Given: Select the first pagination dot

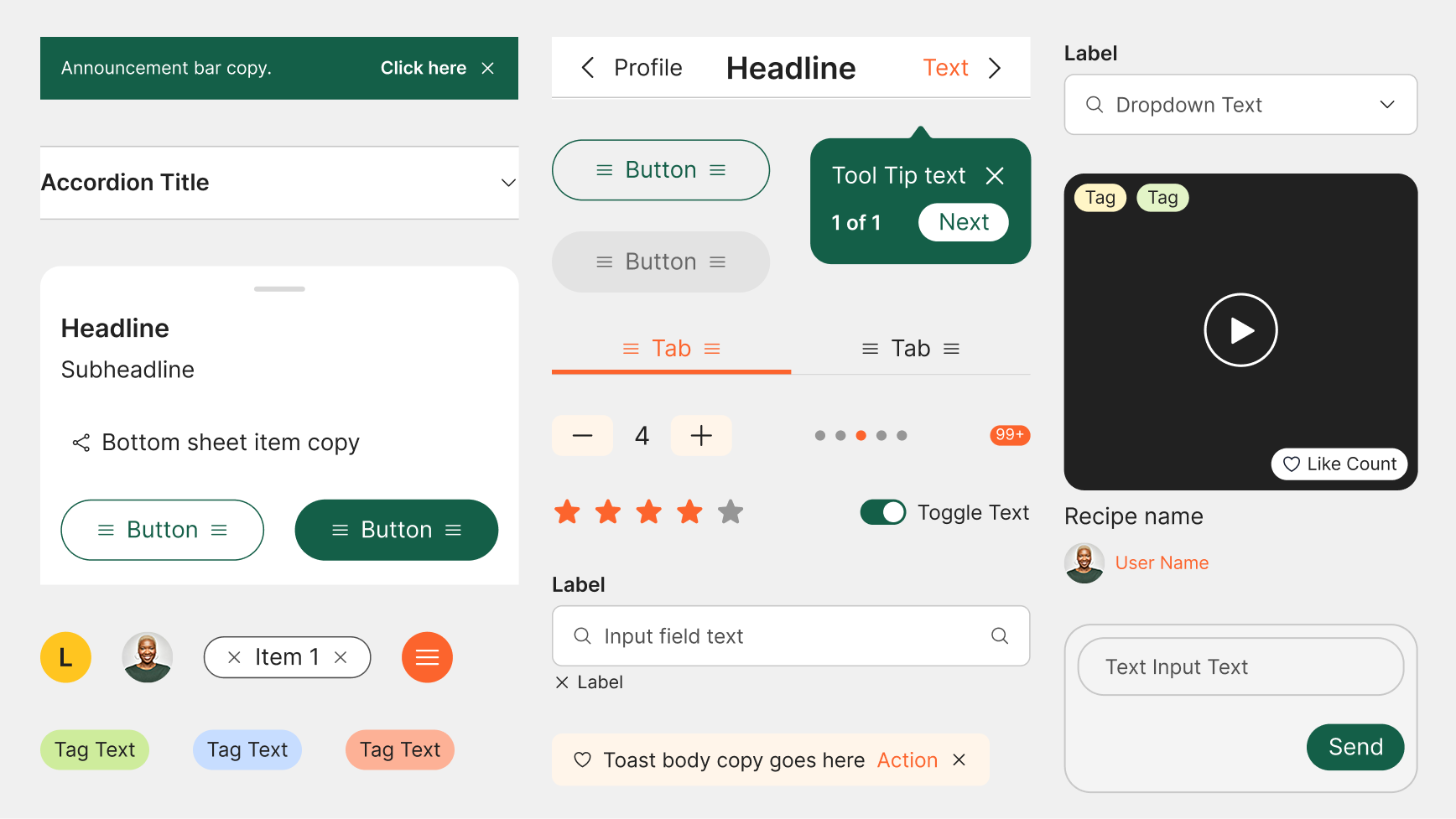Looking at the screenshot, I should tap(819, 435).
